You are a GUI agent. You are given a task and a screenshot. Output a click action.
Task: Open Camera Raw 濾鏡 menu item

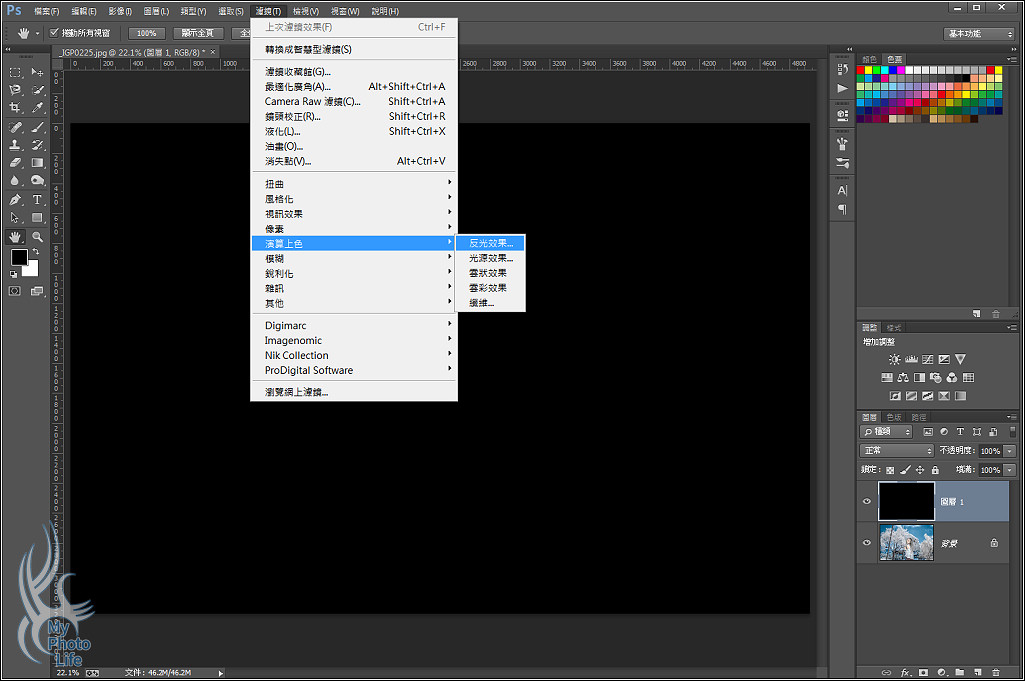(x=312, y=101)
